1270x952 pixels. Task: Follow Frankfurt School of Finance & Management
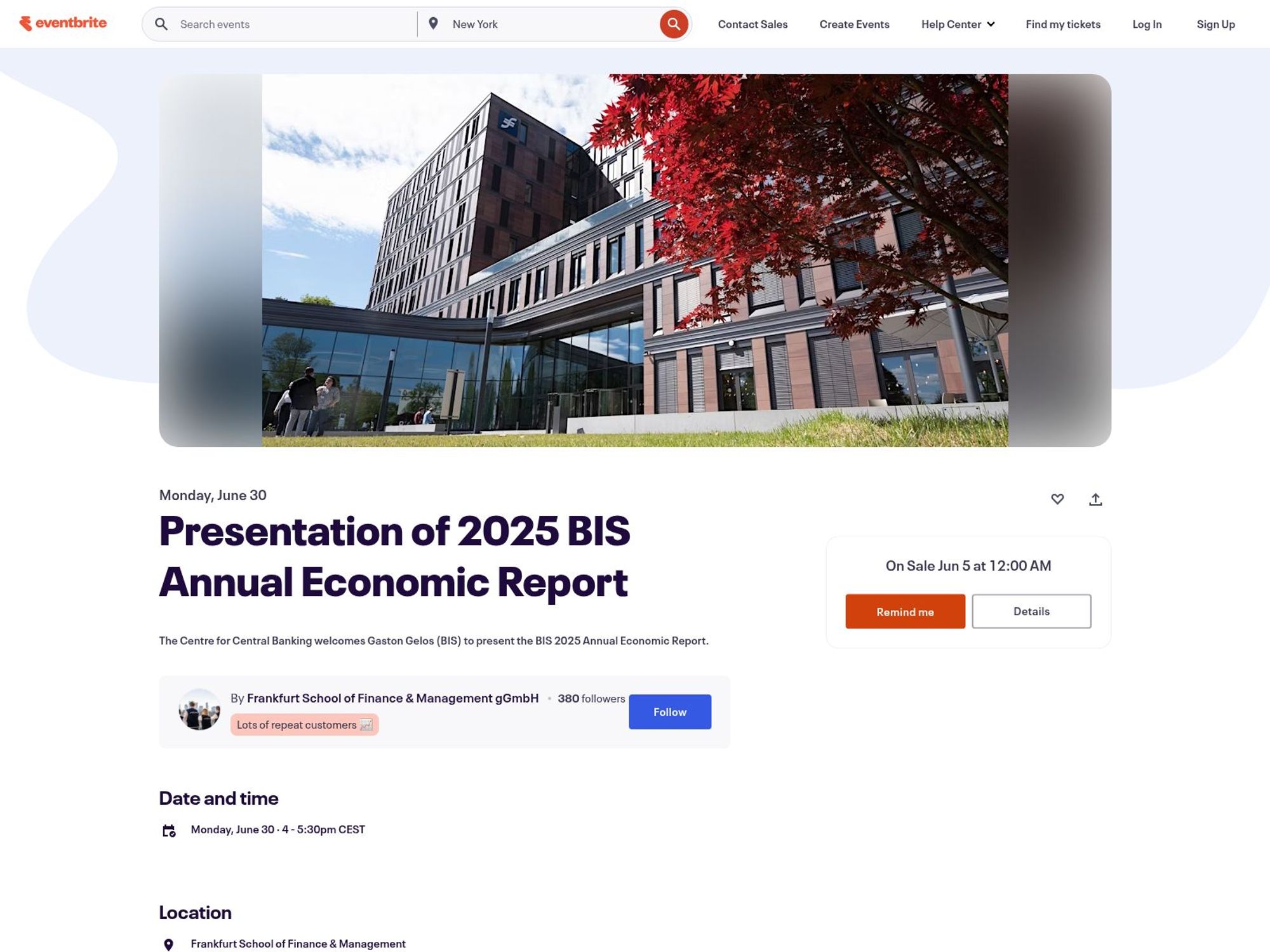click(670, 712)
